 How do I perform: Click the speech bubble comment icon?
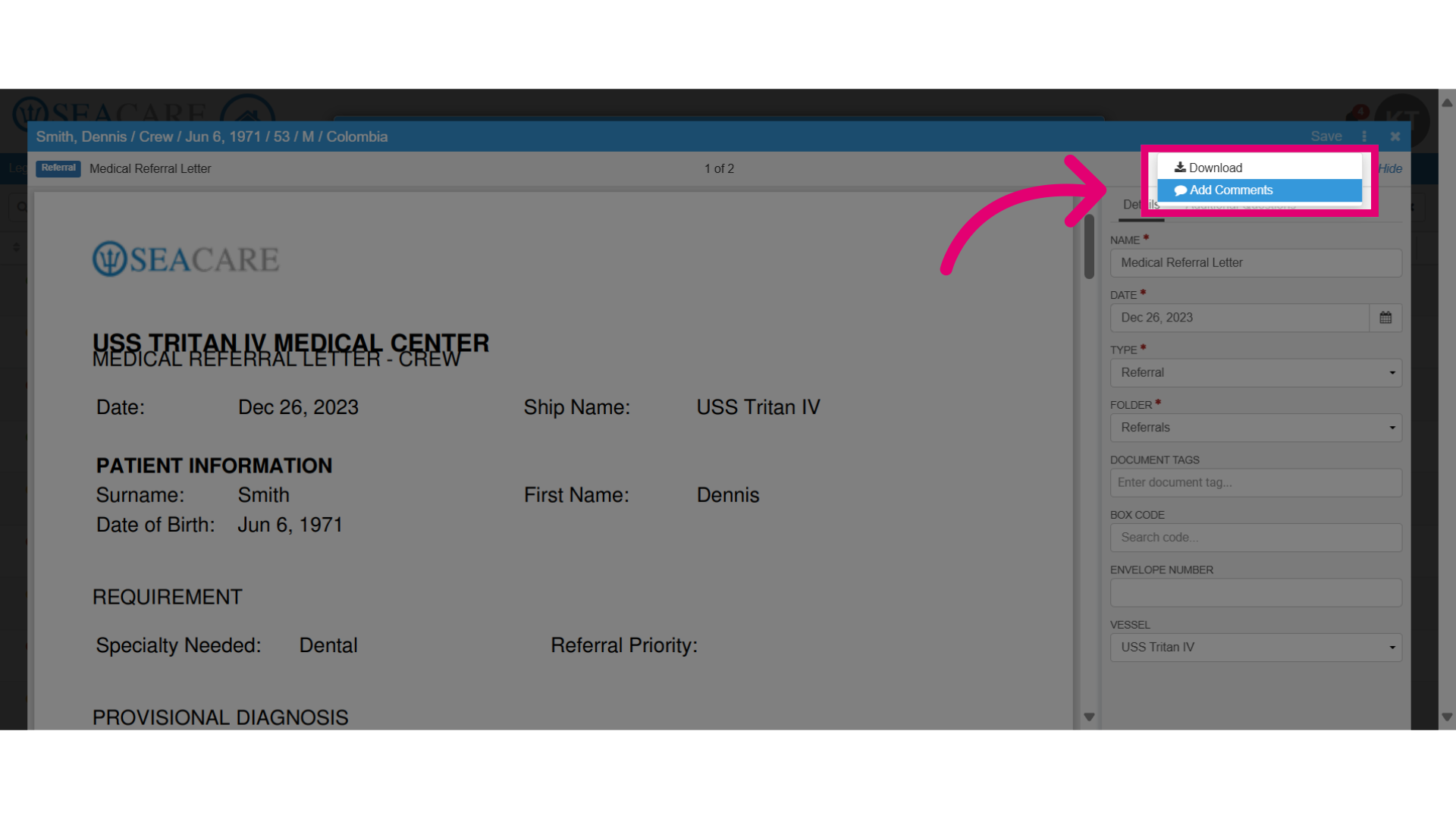pyautogui.click(x=1181, y=190)
